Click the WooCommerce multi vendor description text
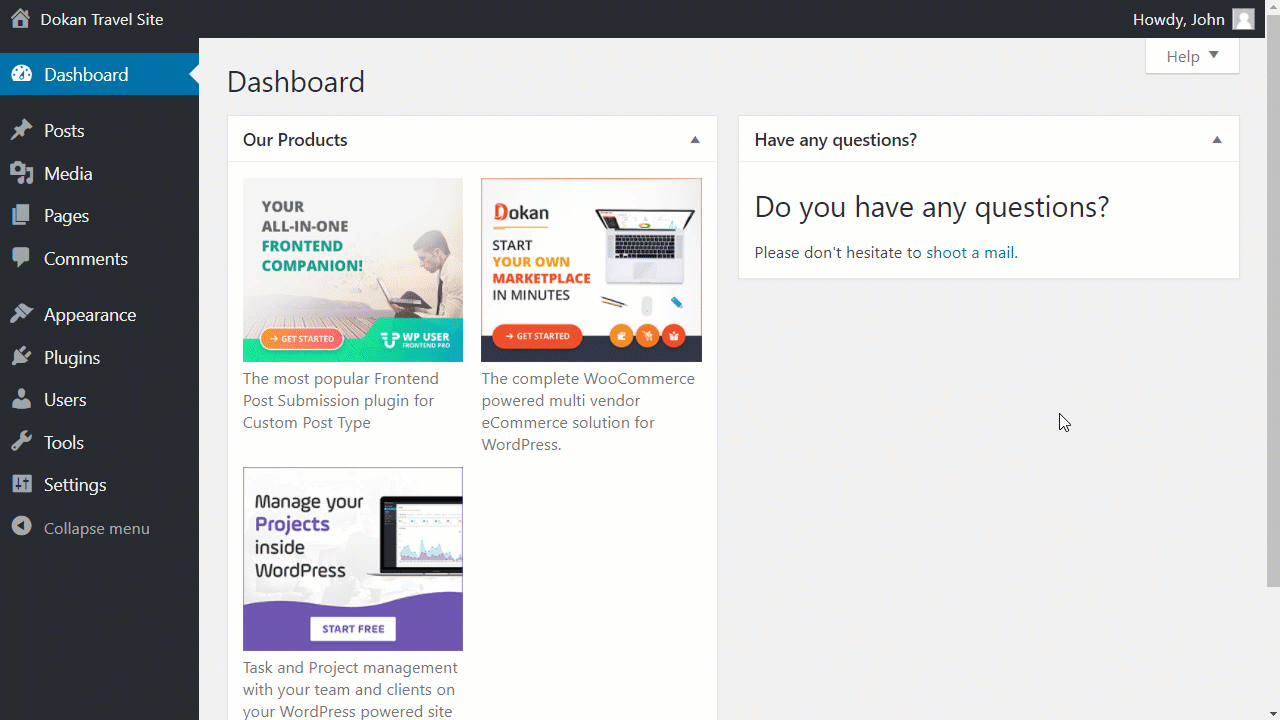The height and width of the screenshot is (720, 1280). pos(588,412)
